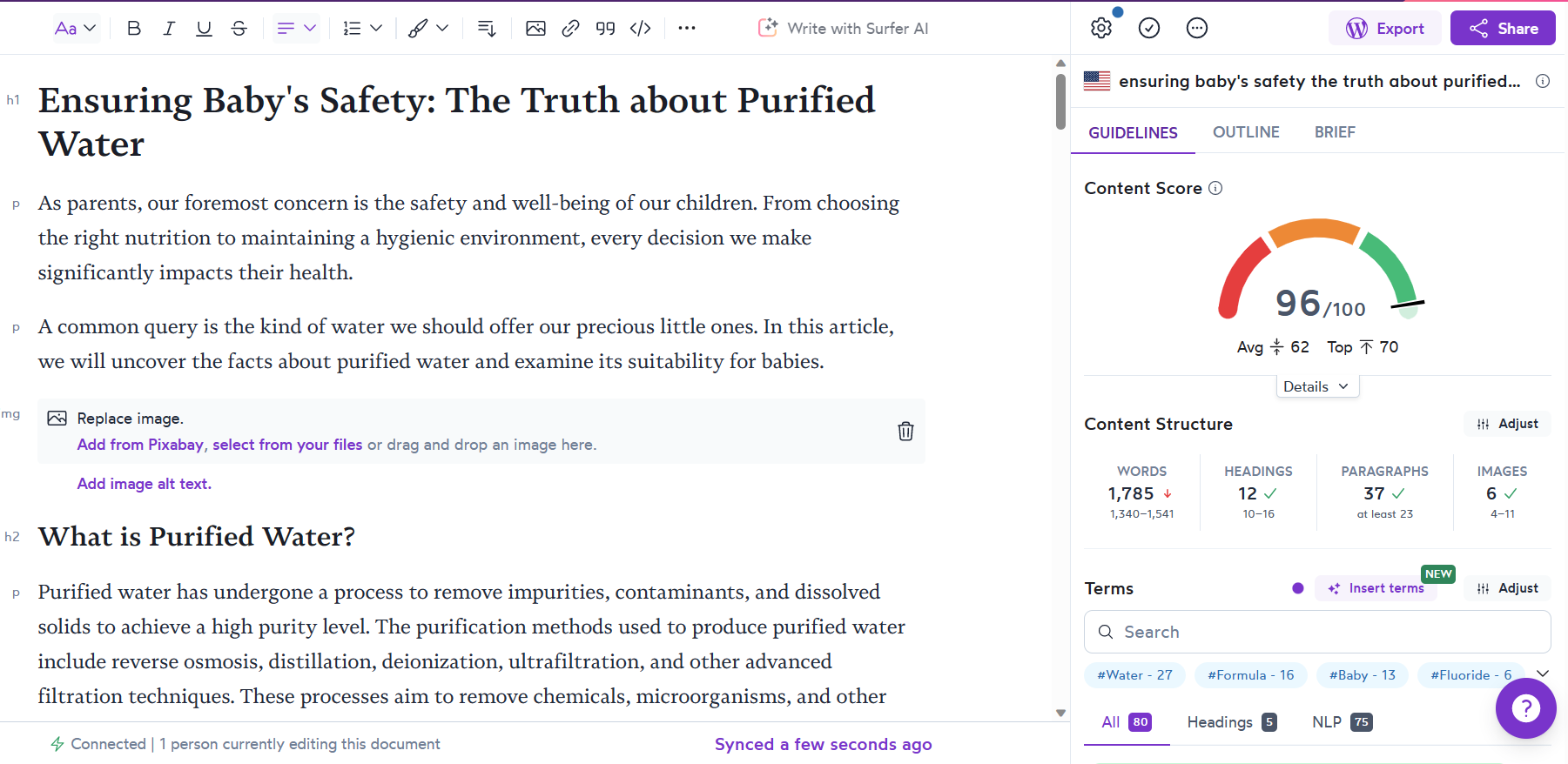Click the editor vertical scrollbar thumb
The height and width of the screenshot is (764, 1568).
1060,101
